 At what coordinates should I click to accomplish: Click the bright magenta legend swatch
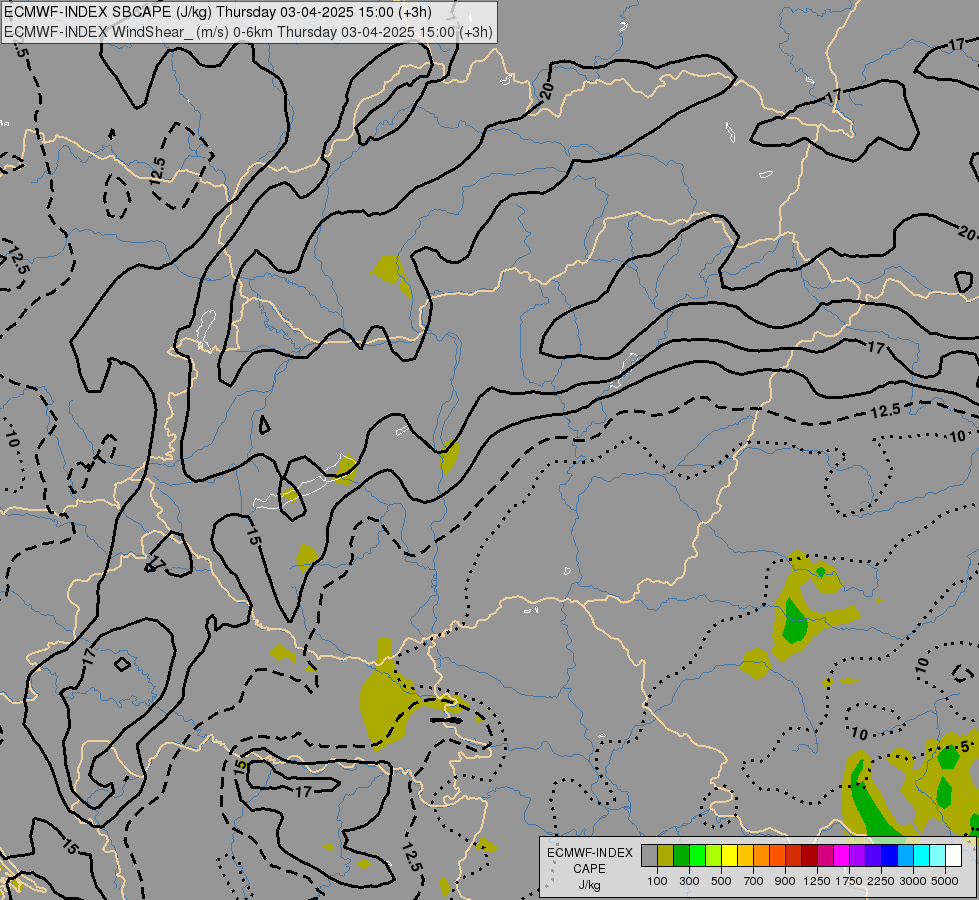coord(842,856)
